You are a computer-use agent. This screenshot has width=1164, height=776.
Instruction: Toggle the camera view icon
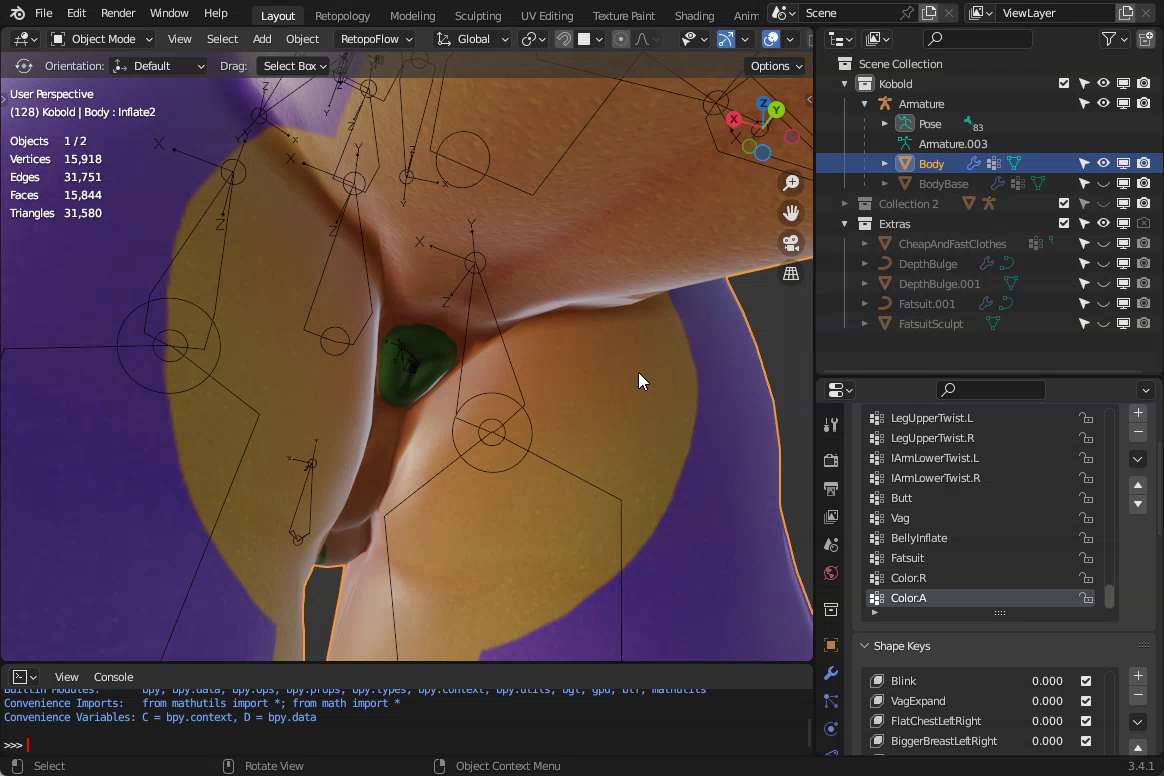pos(791,244)
